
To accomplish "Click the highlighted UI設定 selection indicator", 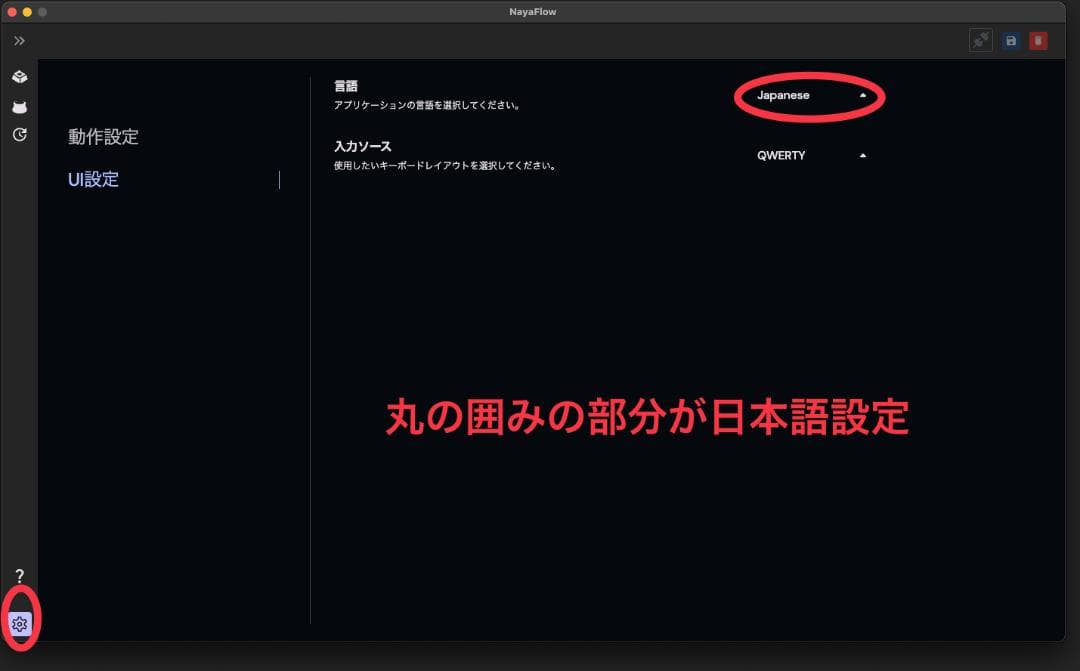I will 279,179.
